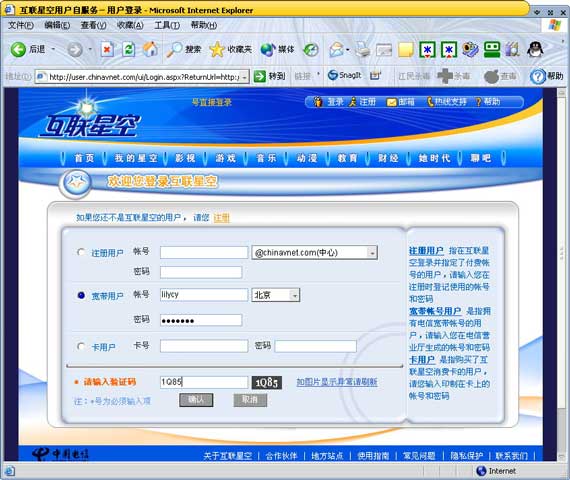Go back with the 后退 arrow button
The width and height of the screenshot is (570, 480).
click(x=28, y=49)
